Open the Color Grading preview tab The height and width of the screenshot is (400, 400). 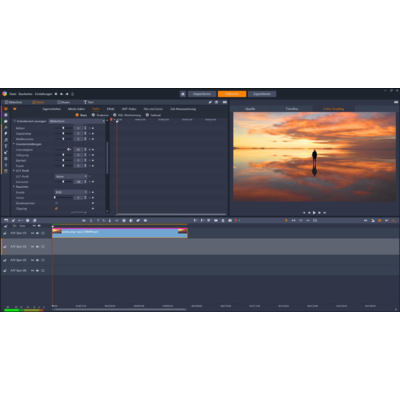(x=333, y=109)
